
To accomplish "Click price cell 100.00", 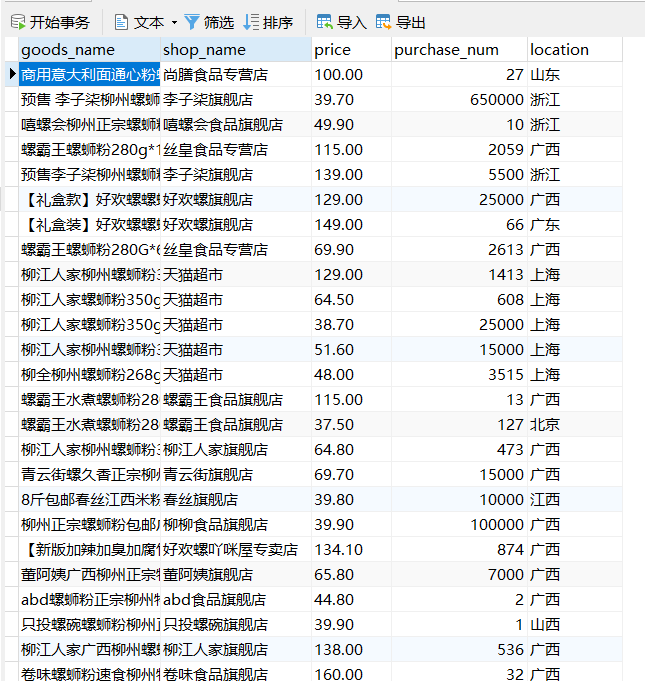I will pyautogui.click(x=351, y=75).
